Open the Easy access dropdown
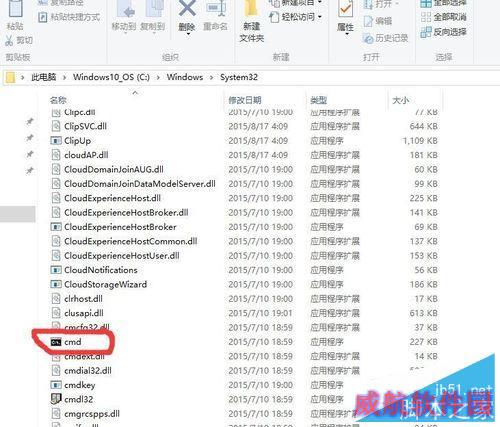 pos(295,17)
